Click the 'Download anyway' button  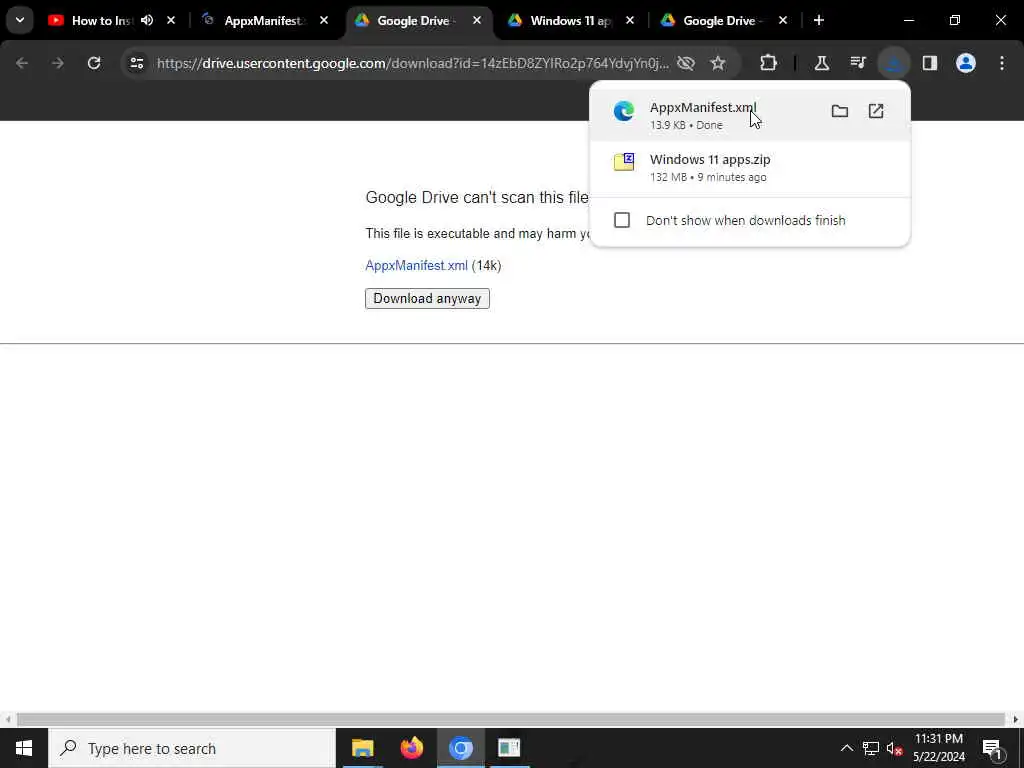click(427, 298)
